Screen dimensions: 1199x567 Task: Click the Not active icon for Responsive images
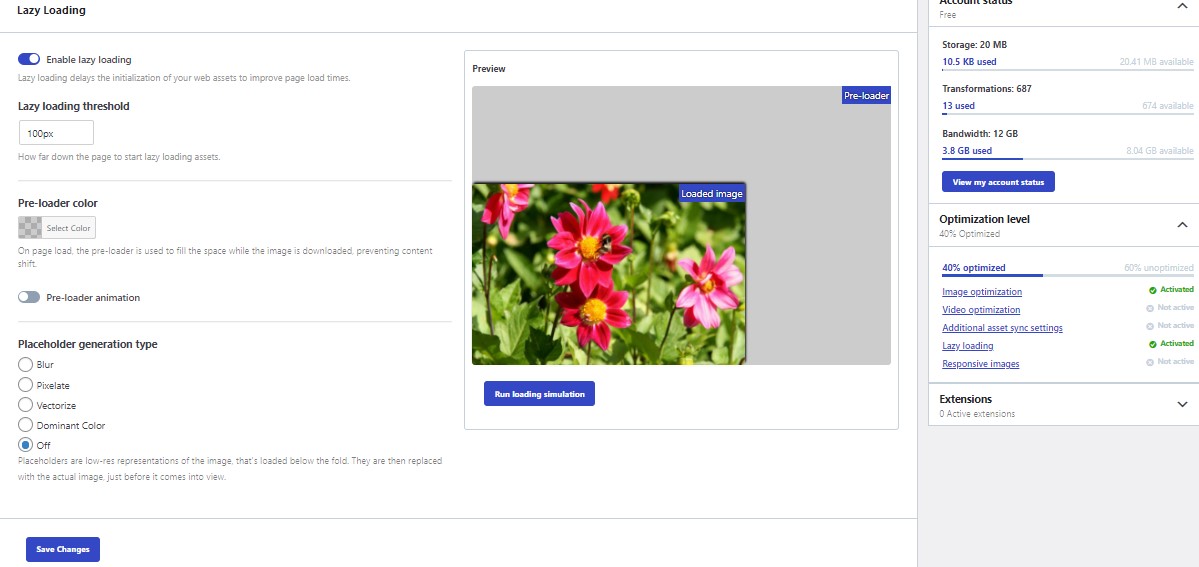pyautogui.click(x=1150, y=362)
